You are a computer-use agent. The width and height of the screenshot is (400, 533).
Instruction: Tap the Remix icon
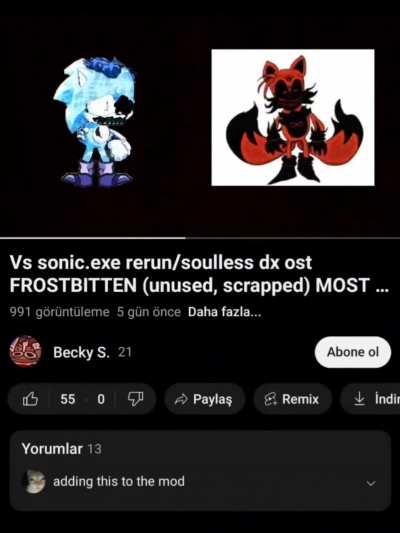coord(271,399)
